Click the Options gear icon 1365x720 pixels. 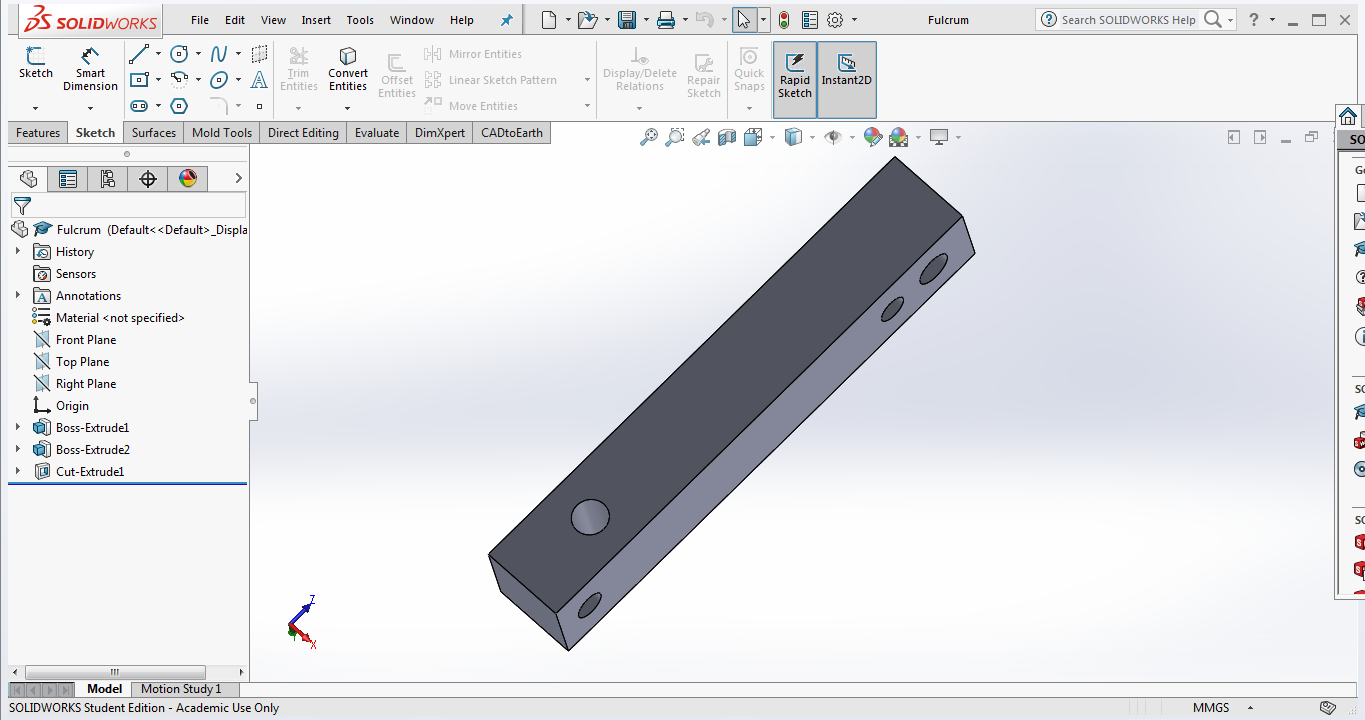pyautogui.click(x=835, y=20)
